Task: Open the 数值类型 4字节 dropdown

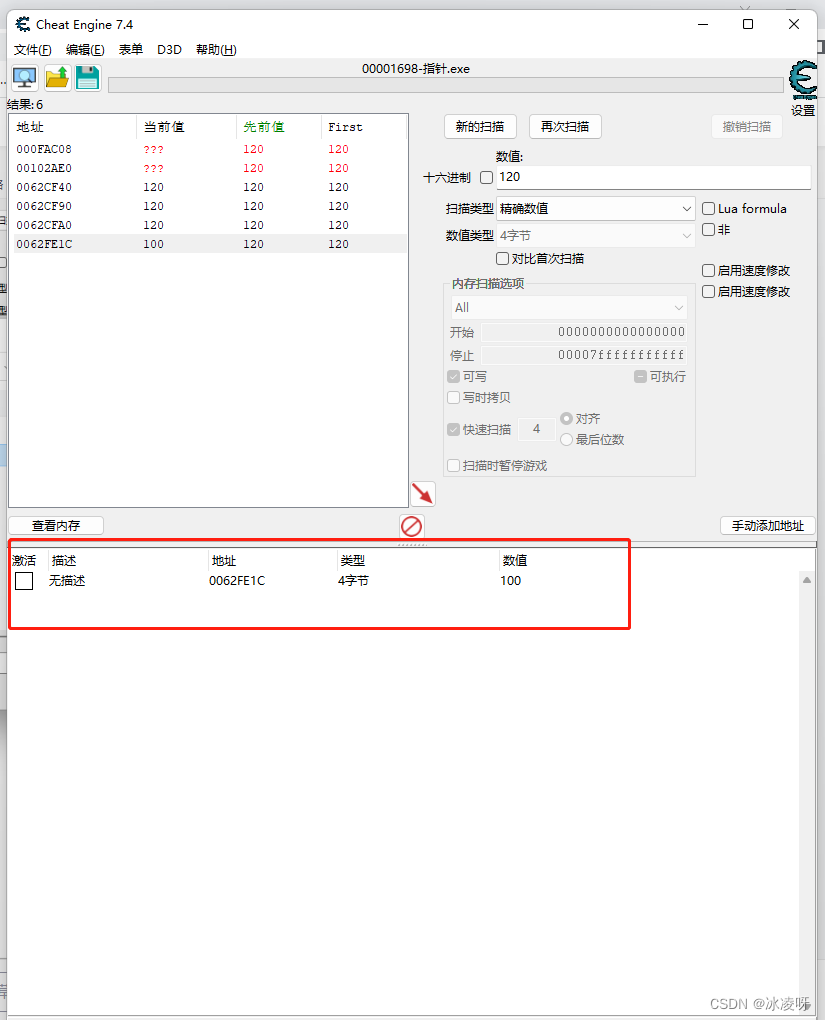Action: (x=595, y=235)
